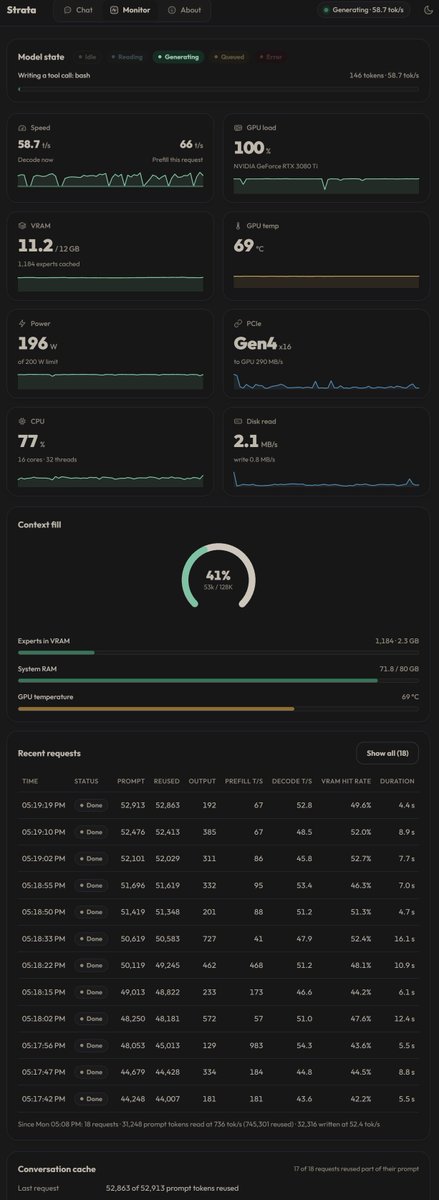Select the Generating model state pill

click(178, 57)
